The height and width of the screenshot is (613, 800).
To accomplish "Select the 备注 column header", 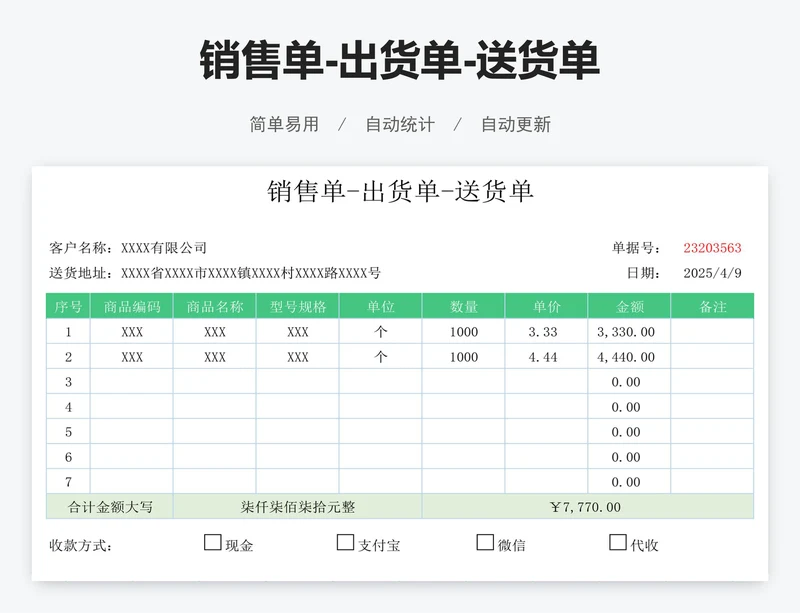I will (x=713, y=306).
